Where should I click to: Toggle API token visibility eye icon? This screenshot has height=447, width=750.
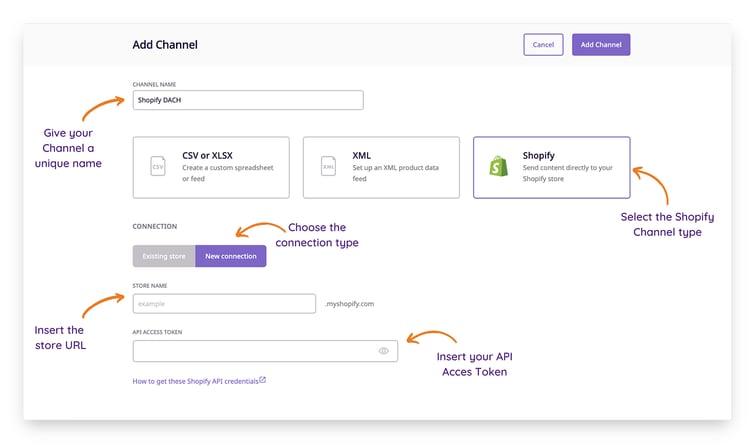[x=383, y=351]
